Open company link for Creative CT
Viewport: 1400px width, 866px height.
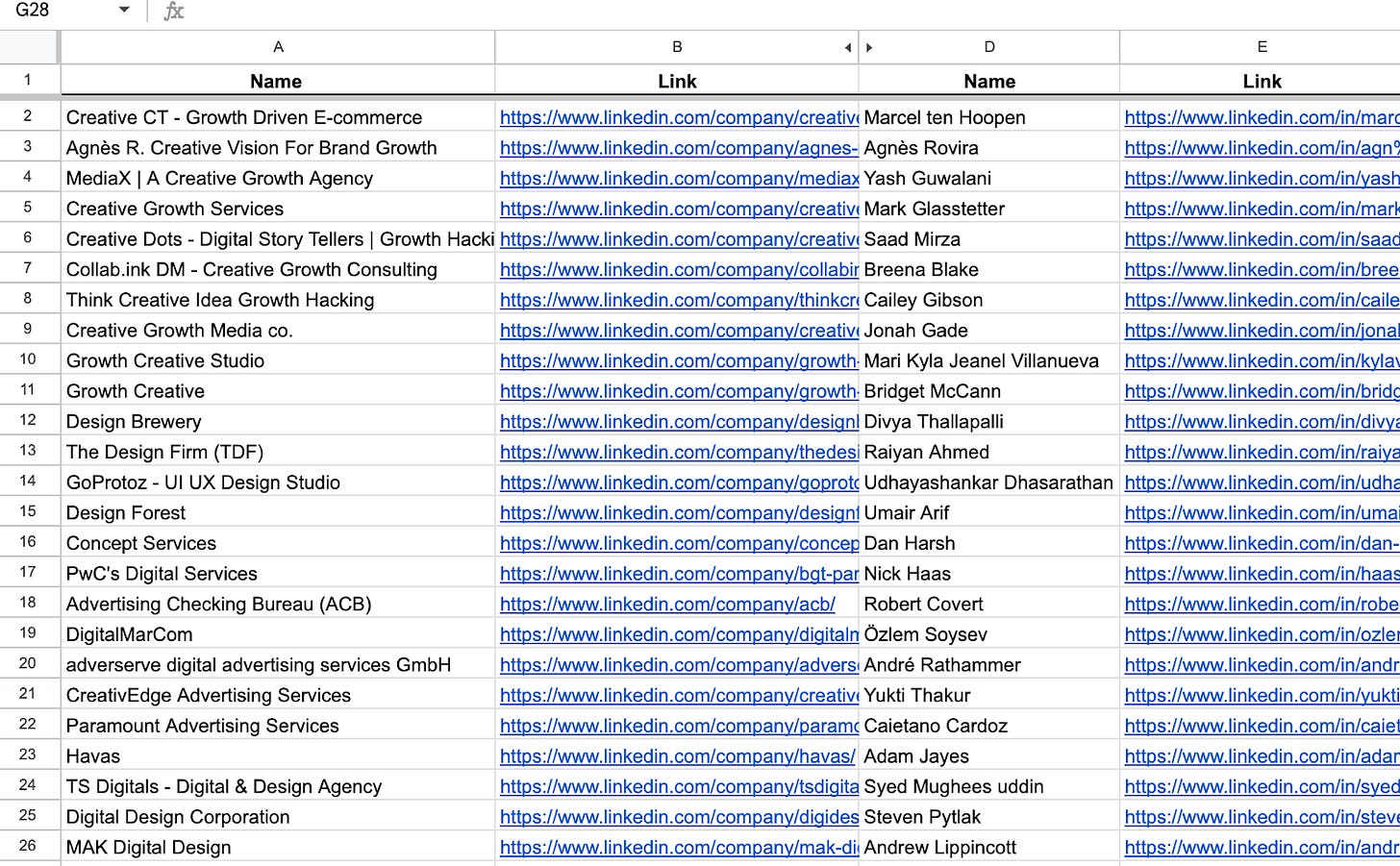679,117
